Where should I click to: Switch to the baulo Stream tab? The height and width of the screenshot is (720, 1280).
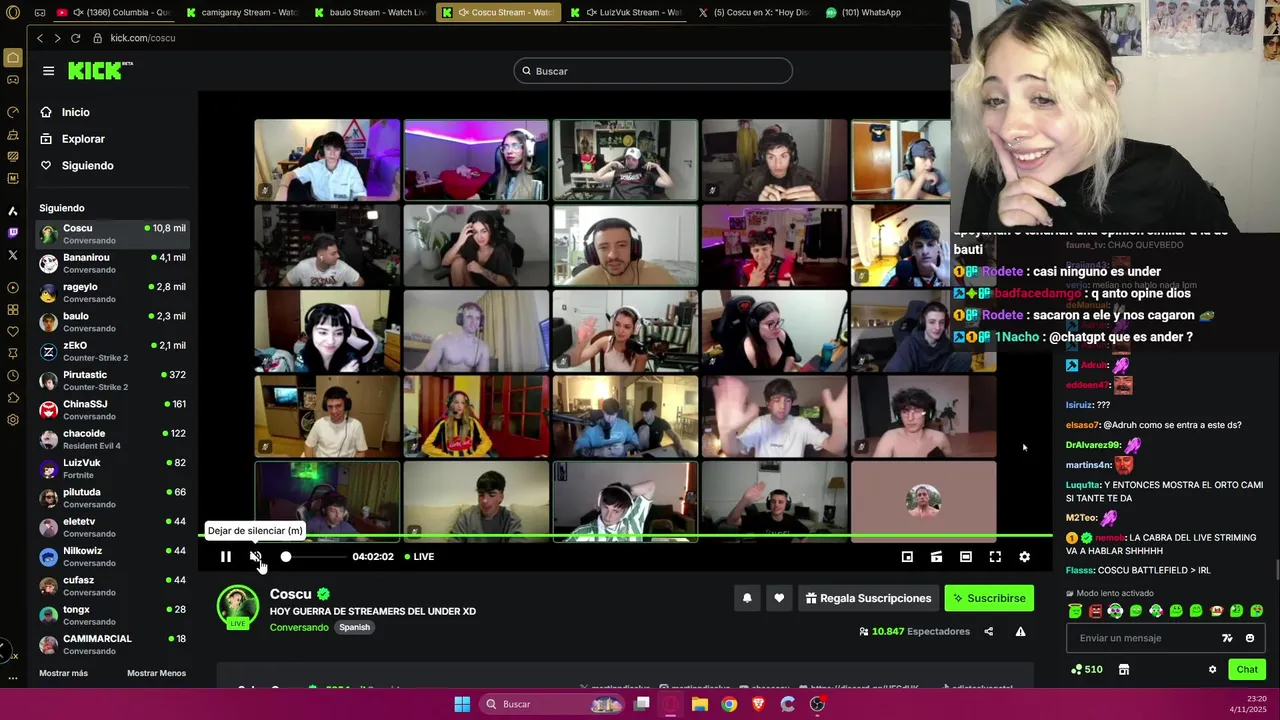tap(370, 13)
